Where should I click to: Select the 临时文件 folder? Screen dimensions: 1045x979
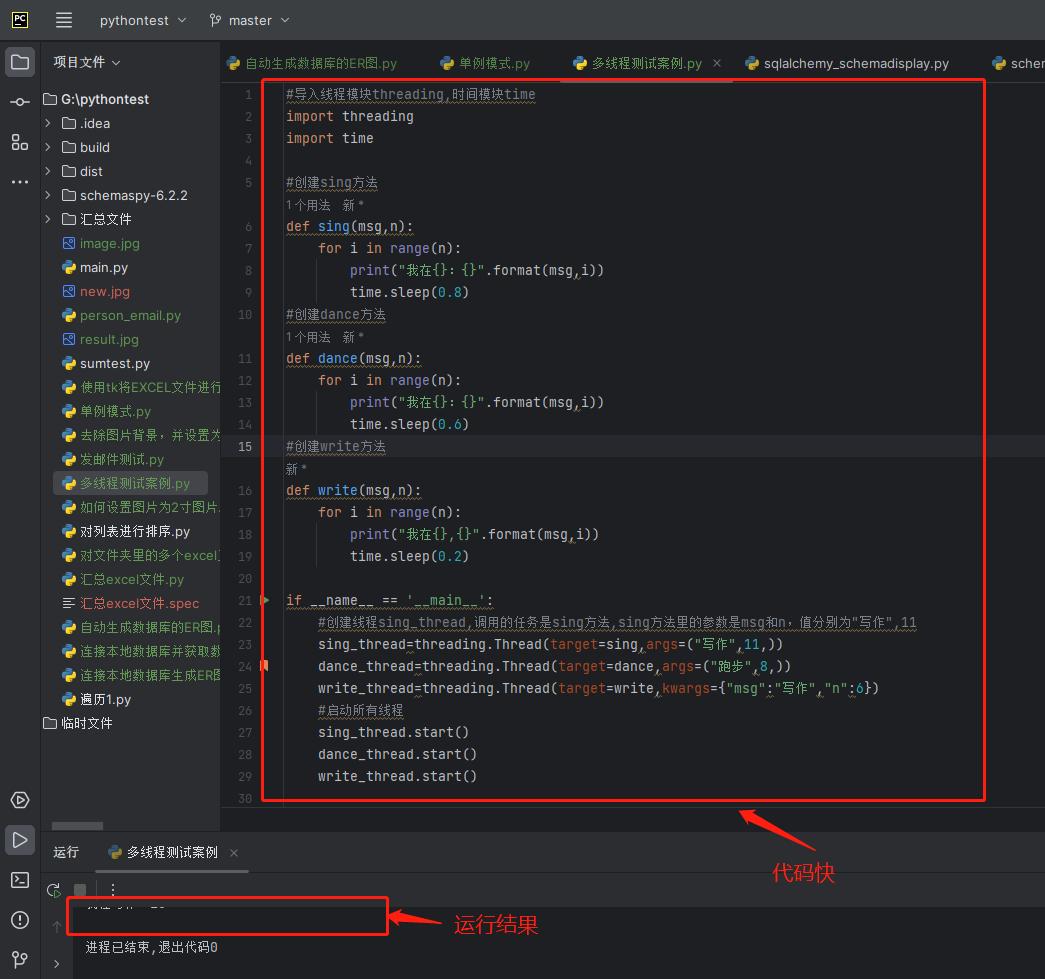click(78, 723)
